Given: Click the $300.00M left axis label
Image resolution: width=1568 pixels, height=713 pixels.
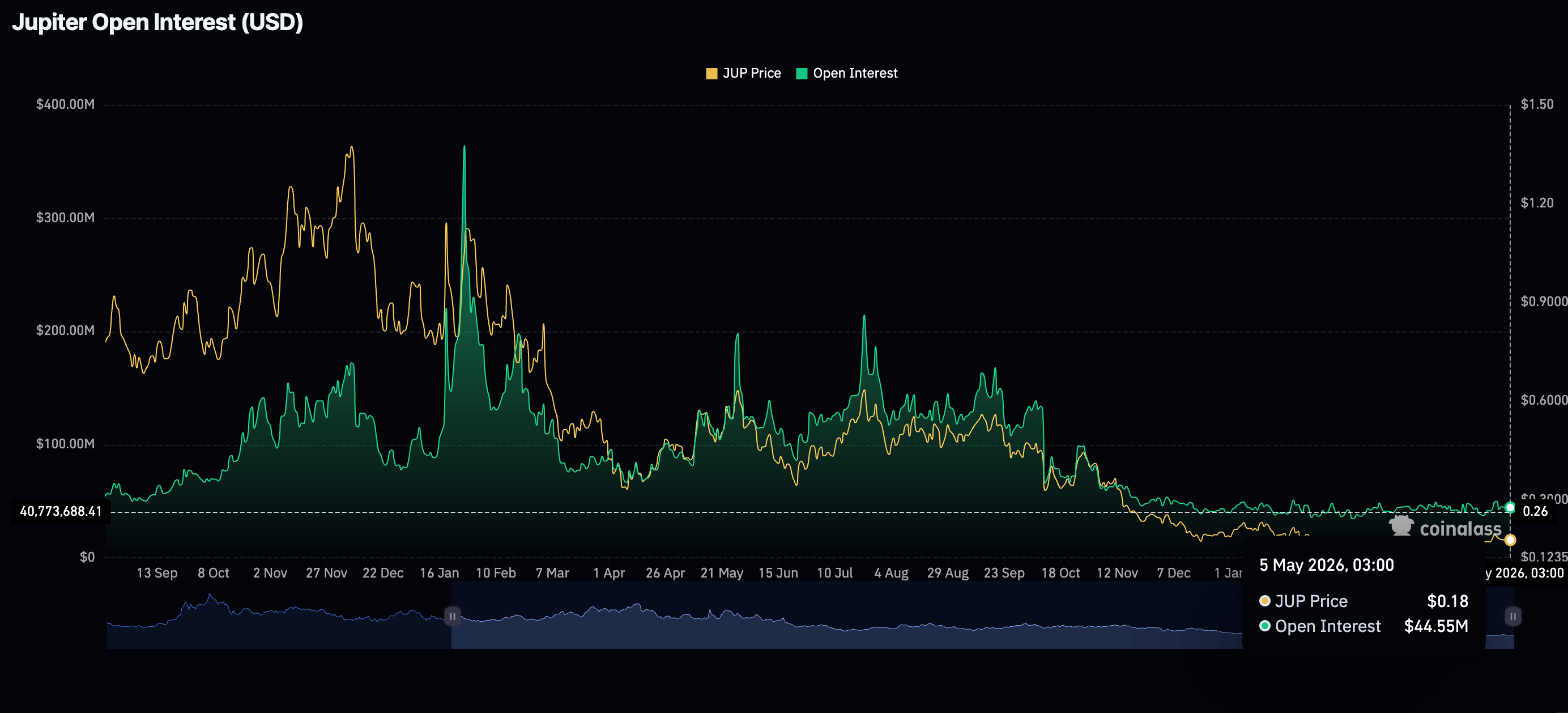Looking at the screenshot, I should [x=65, y=218].
